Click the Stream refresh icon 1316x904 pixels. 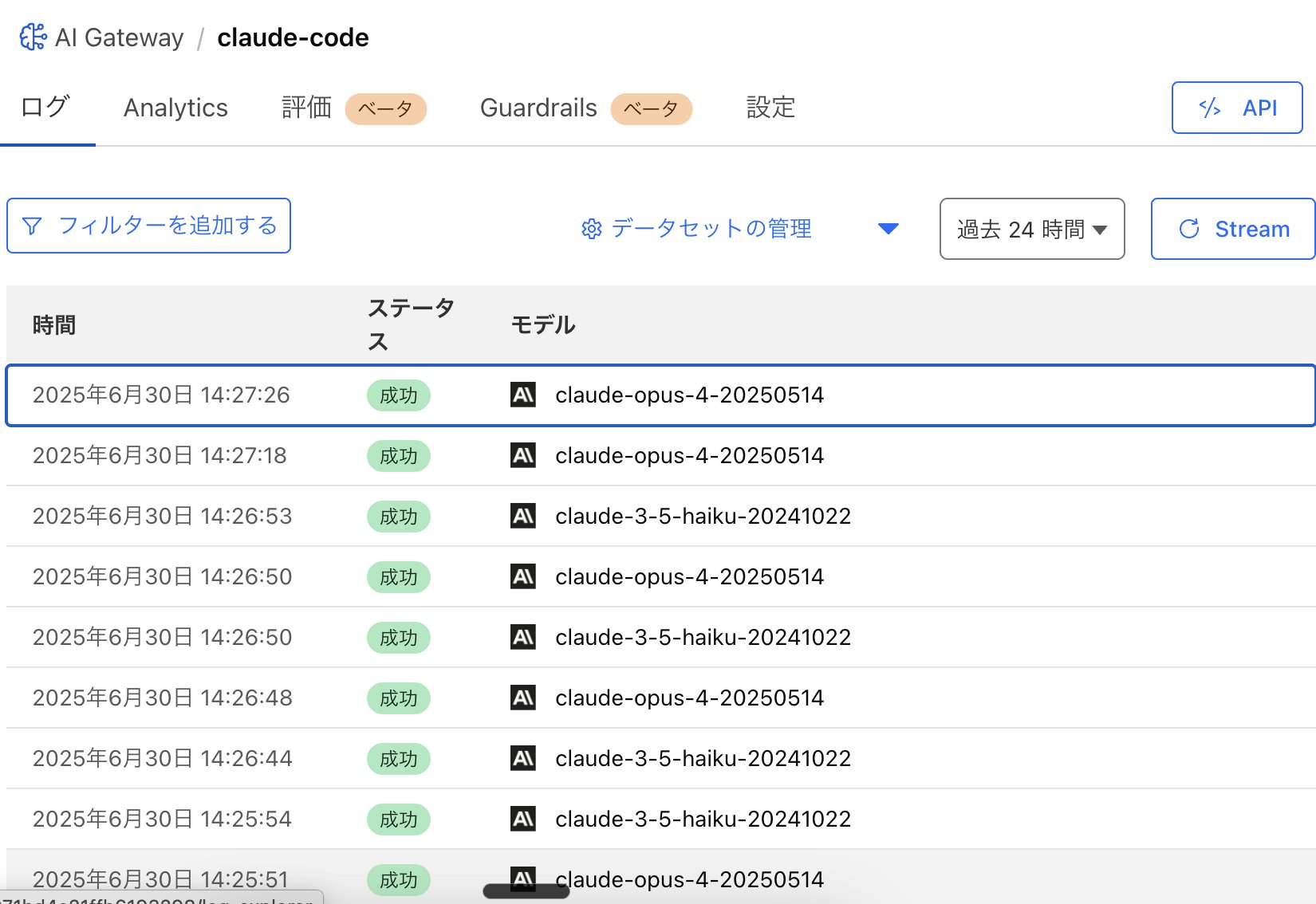click(1189, 230)
